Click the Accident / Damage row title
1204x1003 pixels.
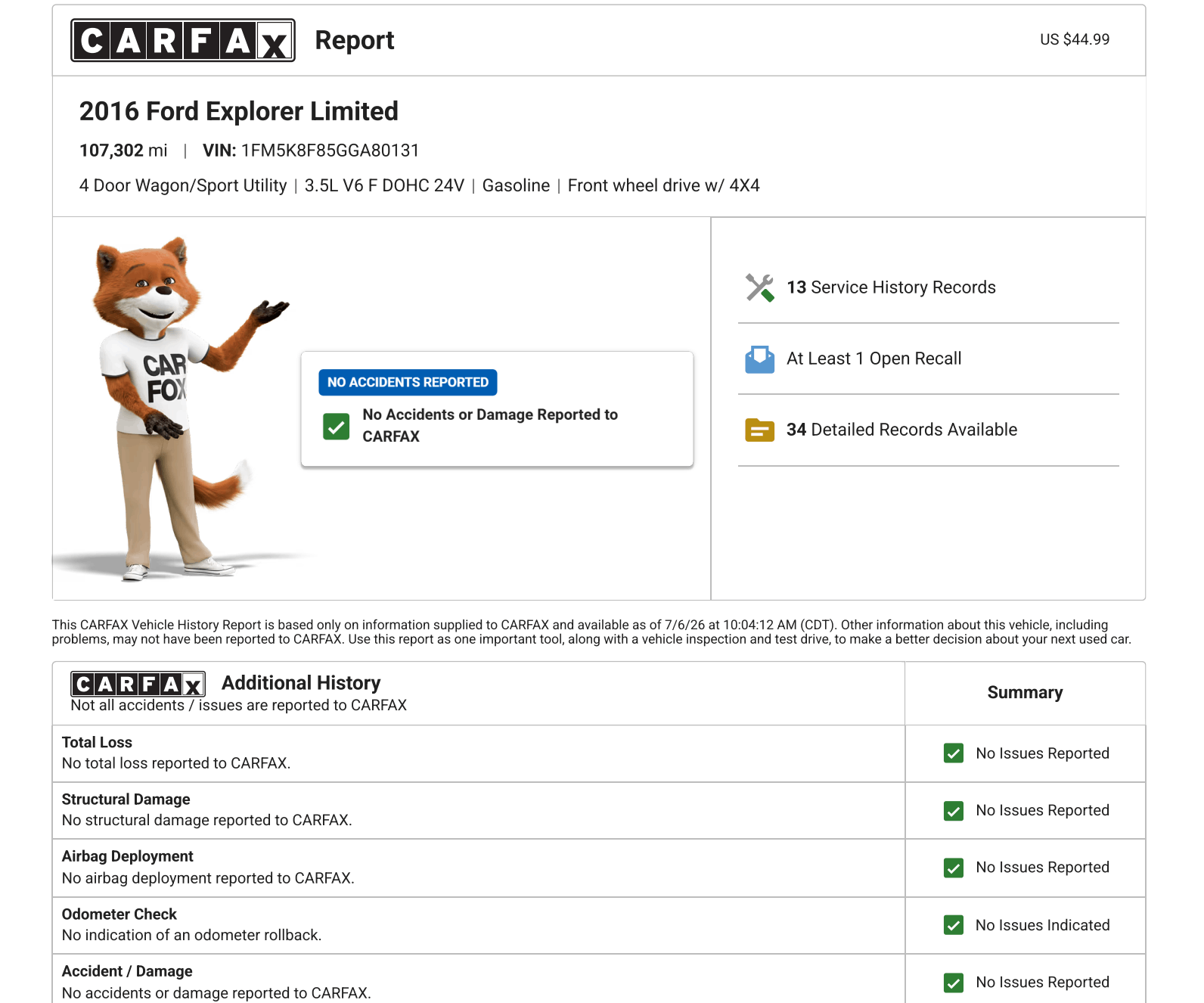(127, 971)
